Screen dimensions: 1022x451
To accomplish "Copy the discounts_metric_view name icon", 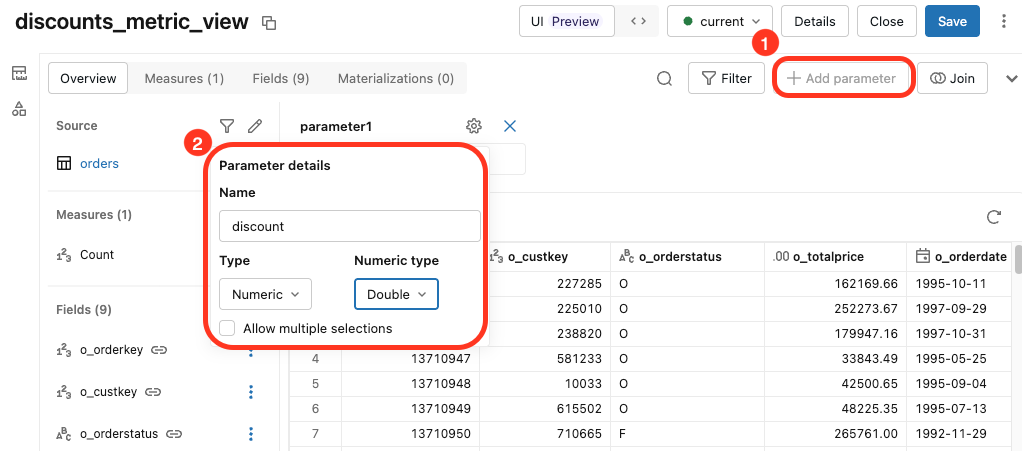I will pos(269,23).
